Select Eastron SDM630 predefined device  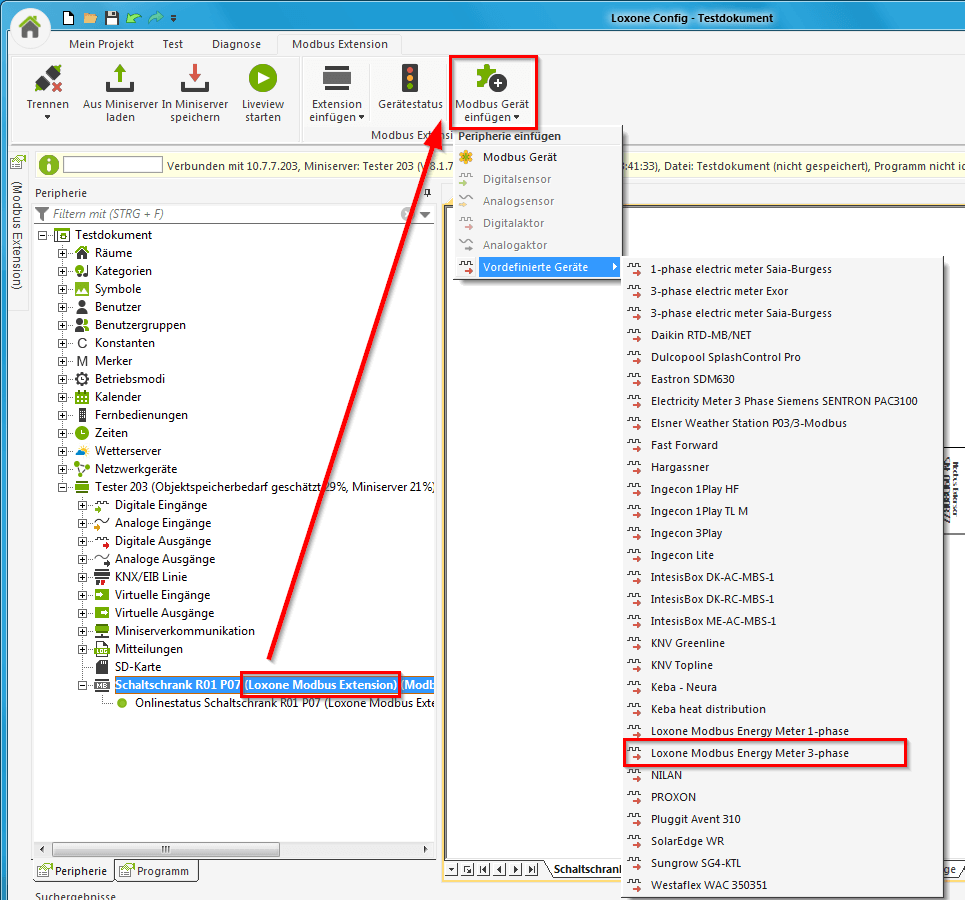point(692,379)
